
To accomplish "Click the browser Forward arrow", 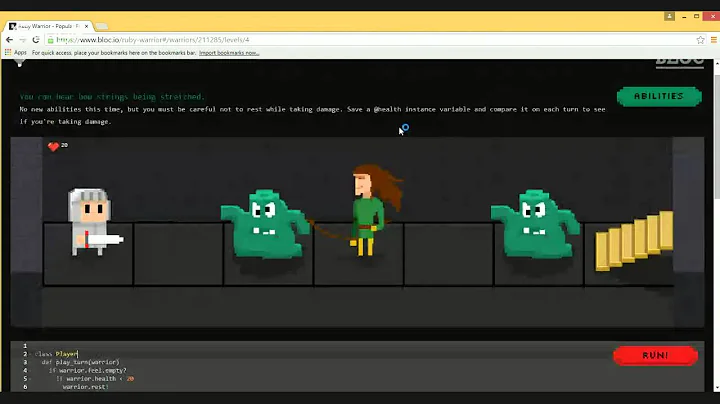I will [22, 40].
